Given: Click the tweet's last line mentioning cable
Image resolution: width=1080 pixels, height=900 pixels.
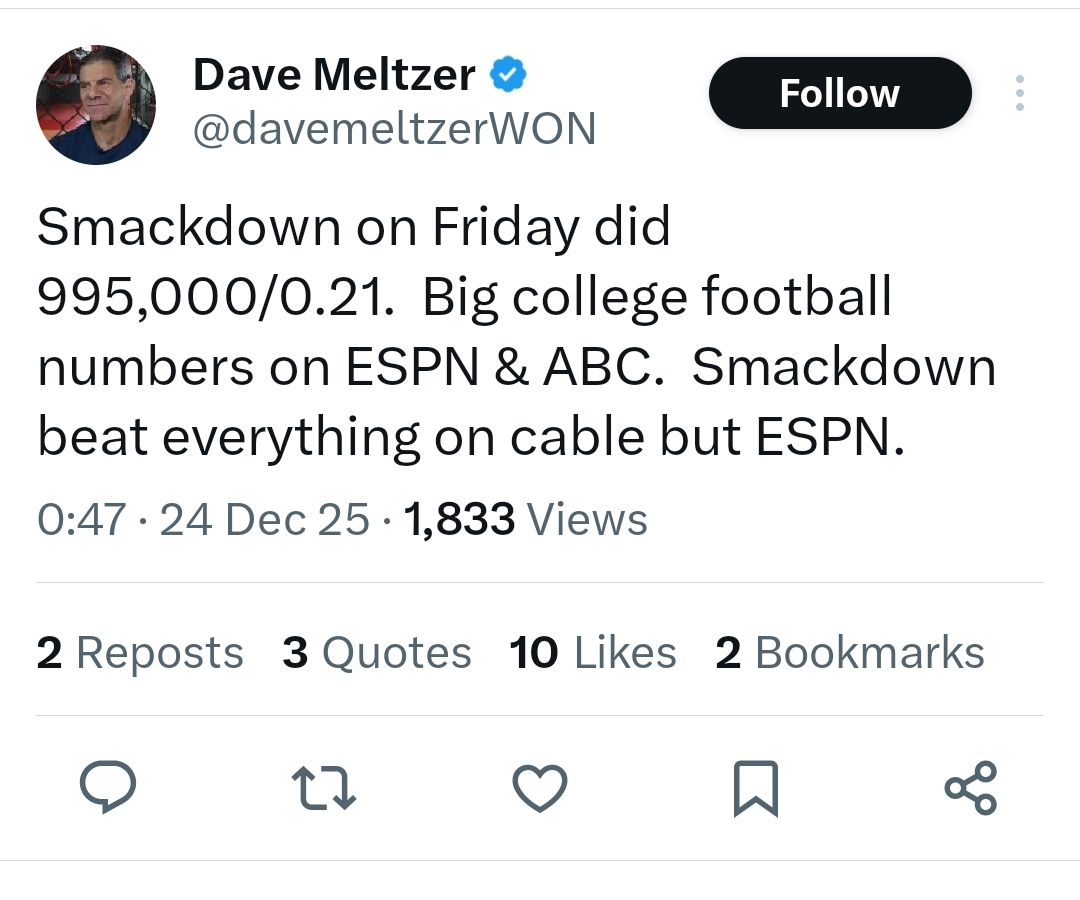Looking at the screenshot, I should (470, 437).
